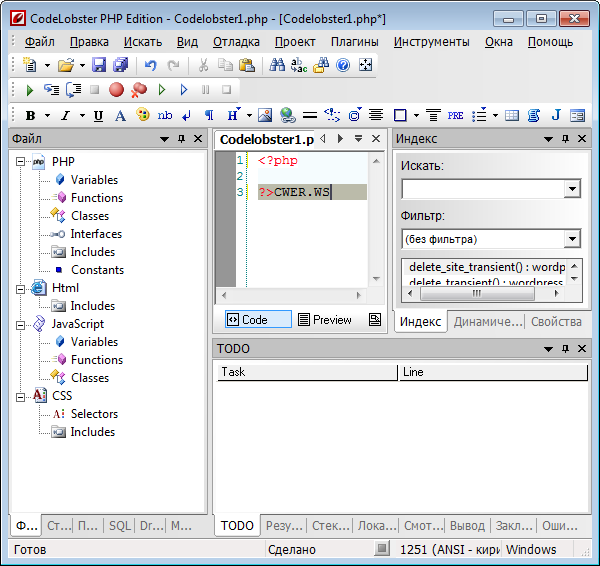Insert table using the grid icon
Image resolution: width=600 pixels, height=566 pixels.
click(512, 116)
